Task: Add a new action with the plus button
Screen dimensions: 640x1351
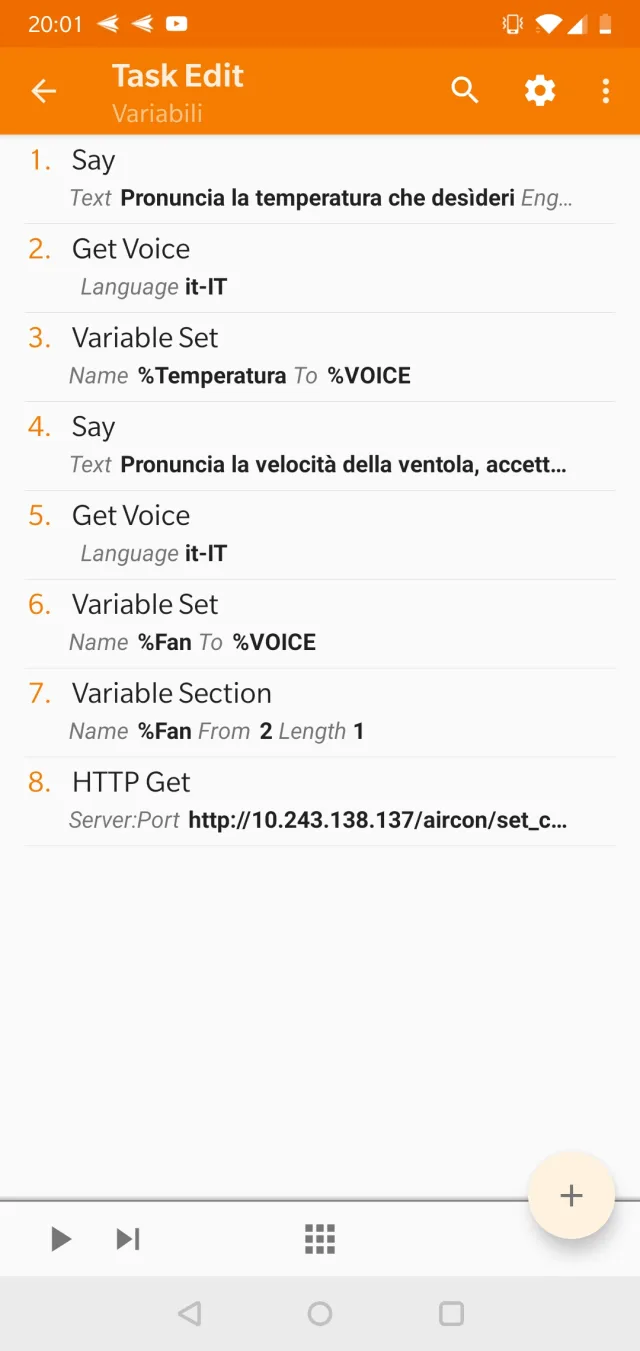Action: (571, 1195)
